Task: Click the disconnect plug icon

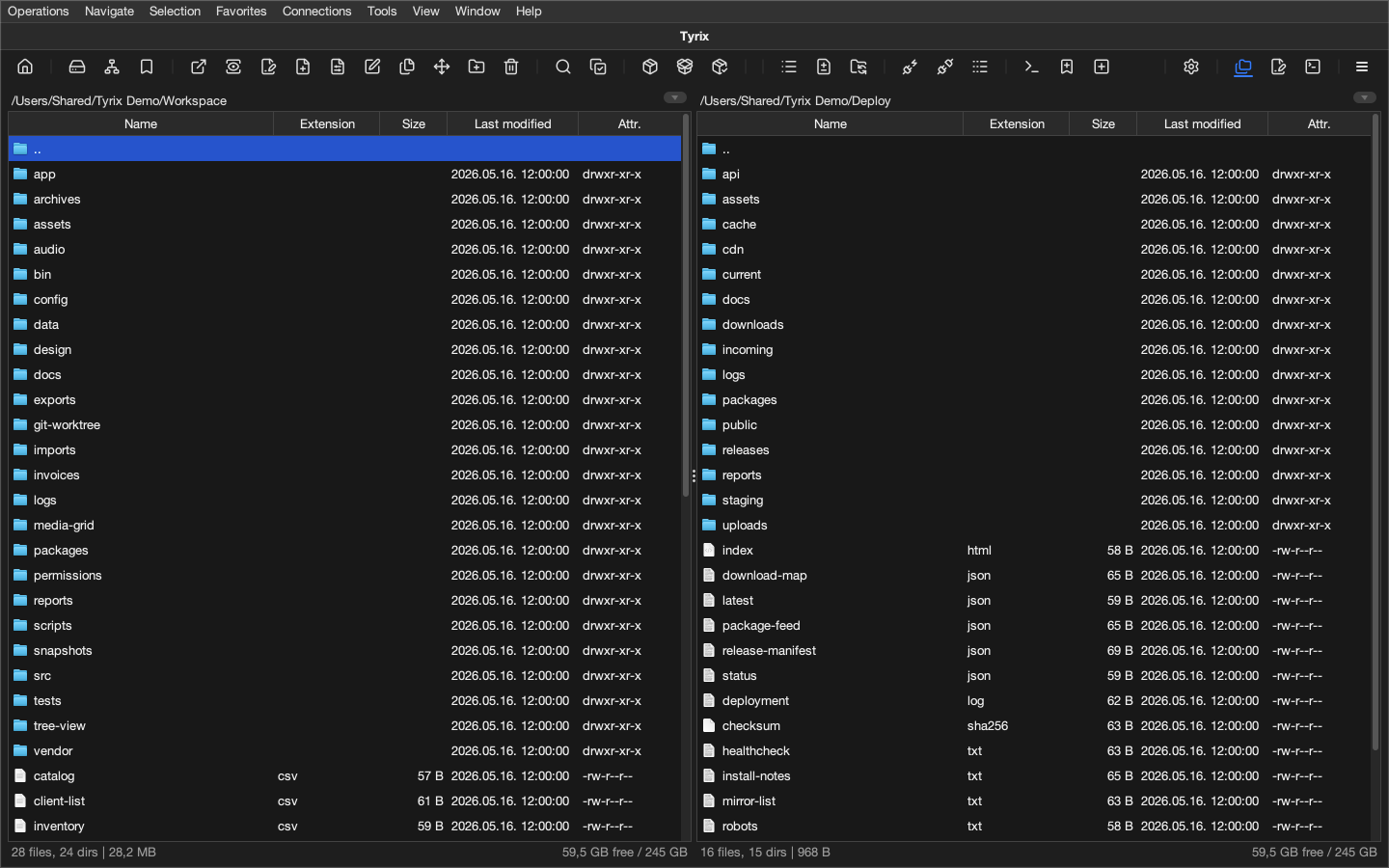Action: (945, 67)
